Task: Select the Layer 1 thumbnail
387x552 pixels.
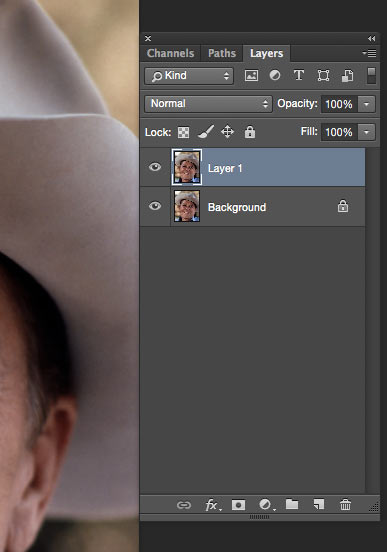Action: [x=187, y=167]
